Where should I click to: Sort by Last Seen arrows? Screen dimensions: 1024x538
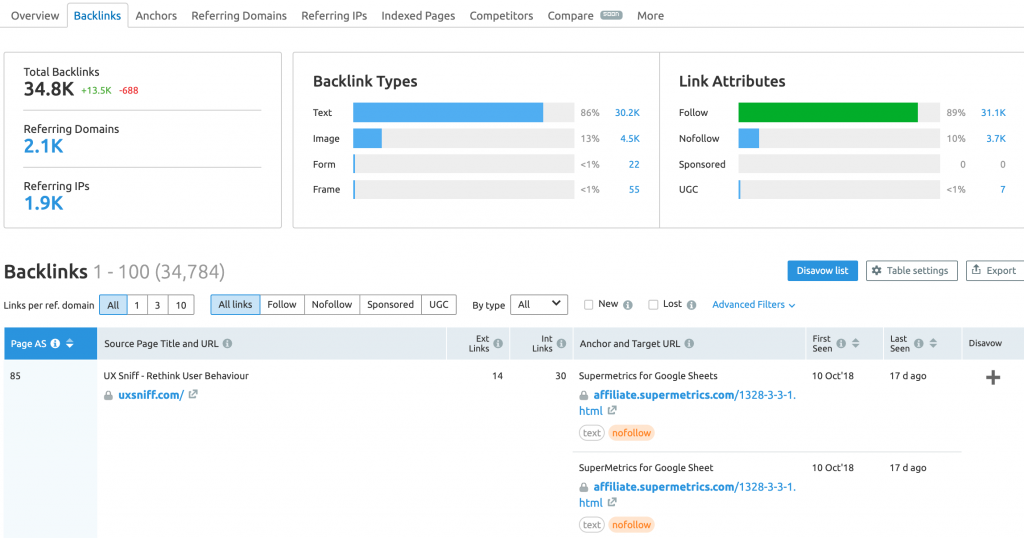pos(933,343)
